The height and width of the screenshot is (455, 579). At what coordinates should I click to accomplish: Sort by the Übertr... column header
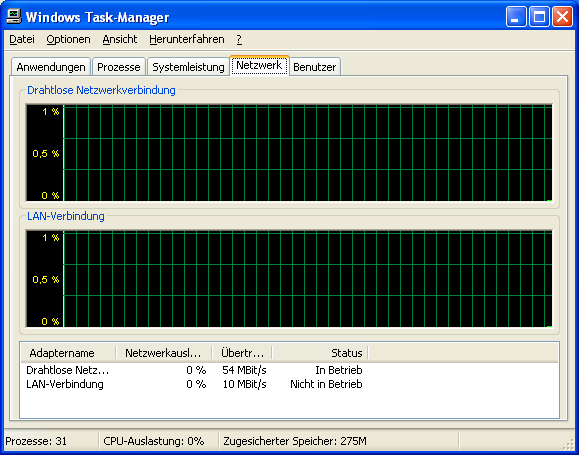pos(242,353)
